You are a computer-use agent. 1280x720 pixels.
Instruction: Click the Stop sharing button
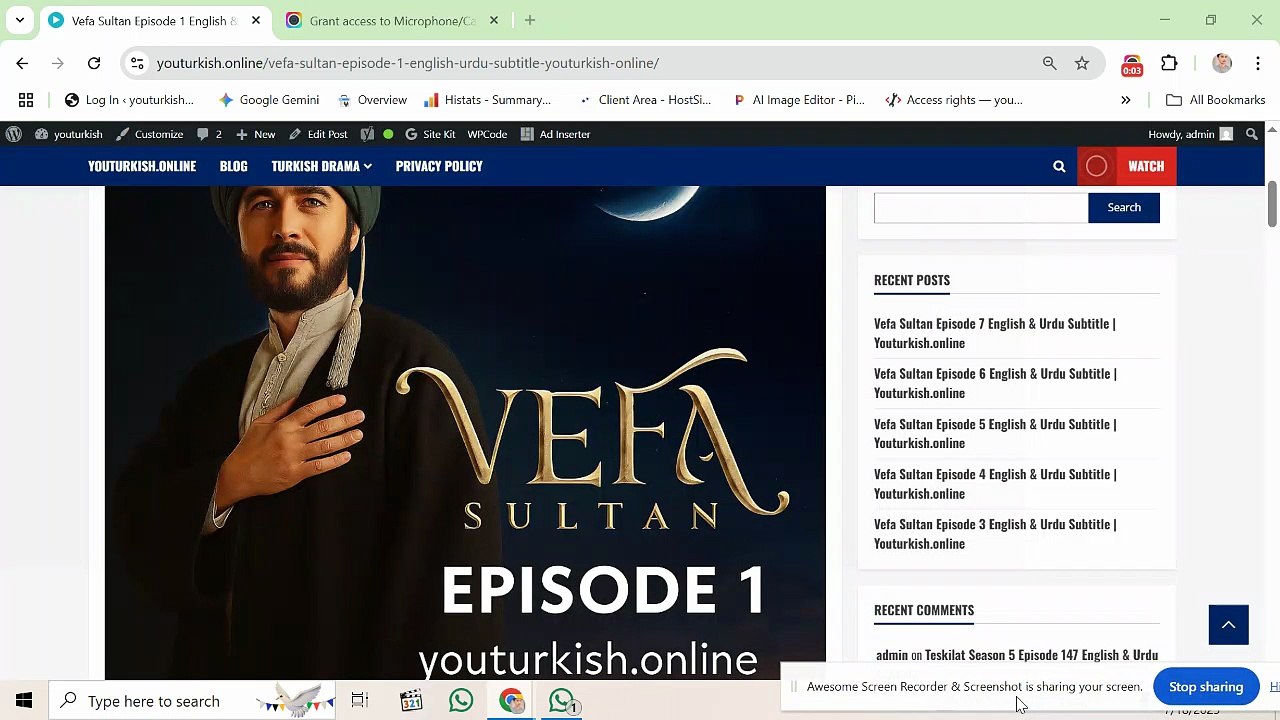(1206, 687)
